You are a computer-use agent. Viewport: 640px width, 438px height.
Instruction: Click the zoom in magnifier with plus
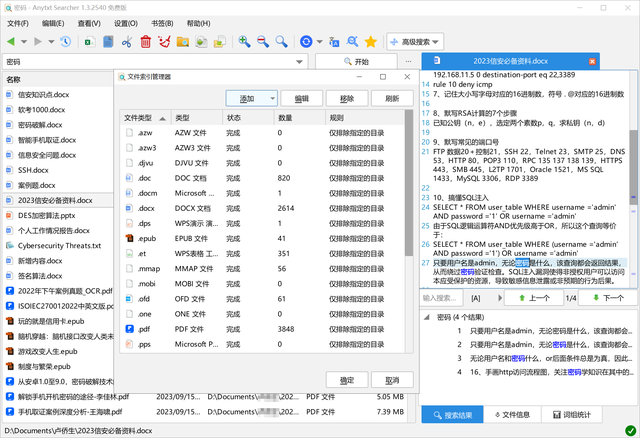(244, 41)
